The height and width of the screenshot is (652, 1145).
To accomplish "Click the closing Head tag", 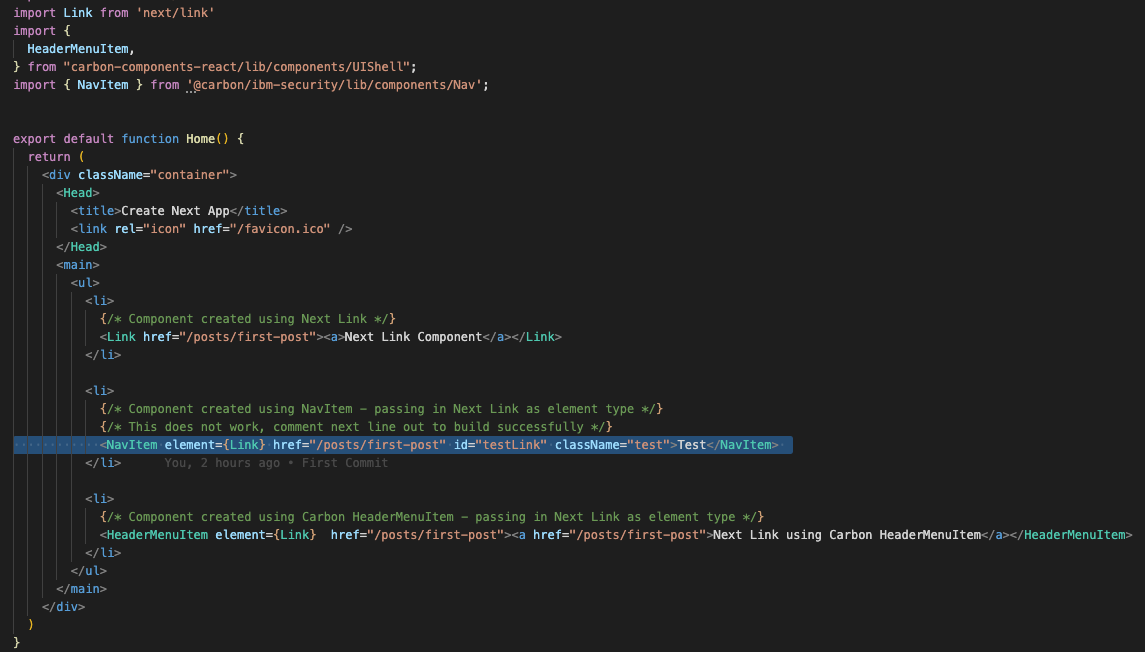I will tap(81, 247).
